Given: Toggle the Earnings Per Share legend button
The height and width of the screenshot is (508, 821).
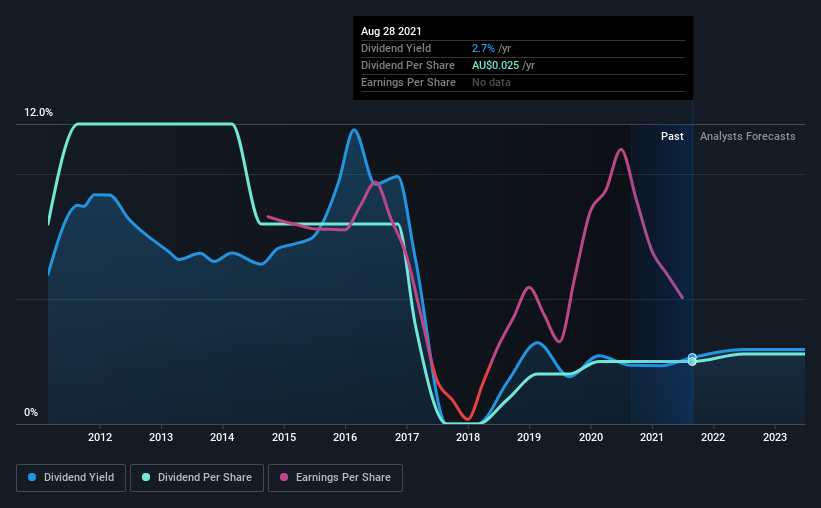Looking at the screenshot, I should click(x=335, y=478).
